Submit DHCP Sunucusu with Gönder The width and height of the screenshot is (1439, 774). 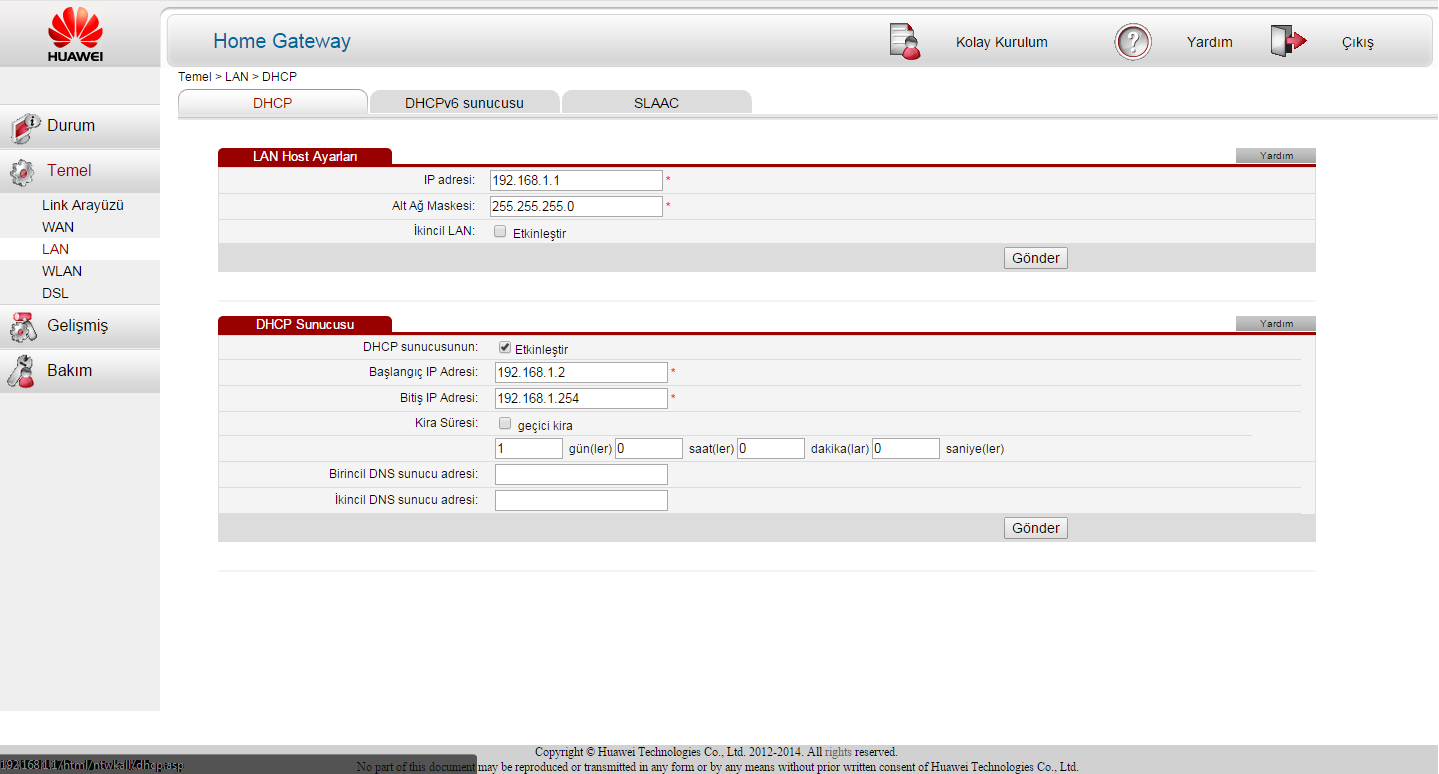[1036, 528]
